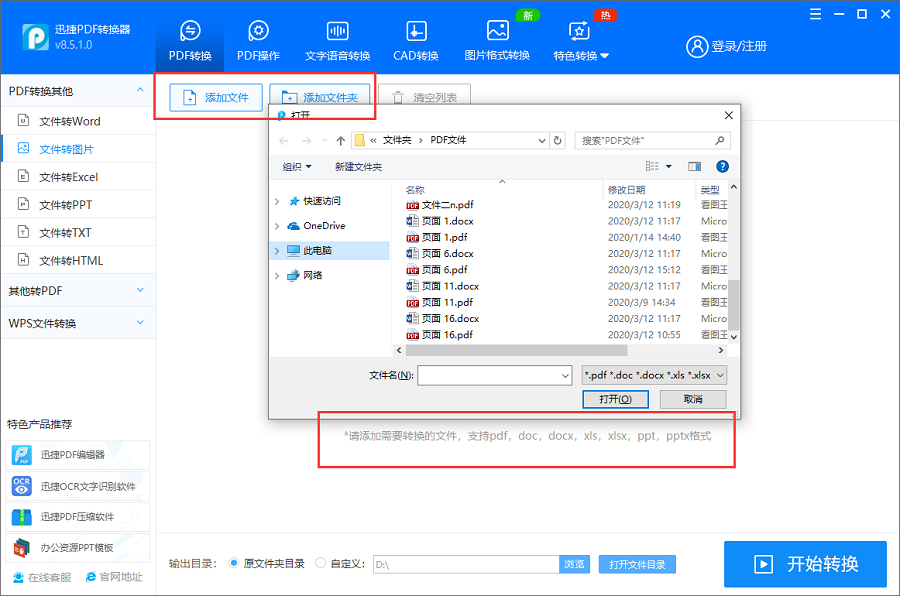Screen dimensions: 900x596
Task: Click the 添加文件 button
Action: (216, 98)
